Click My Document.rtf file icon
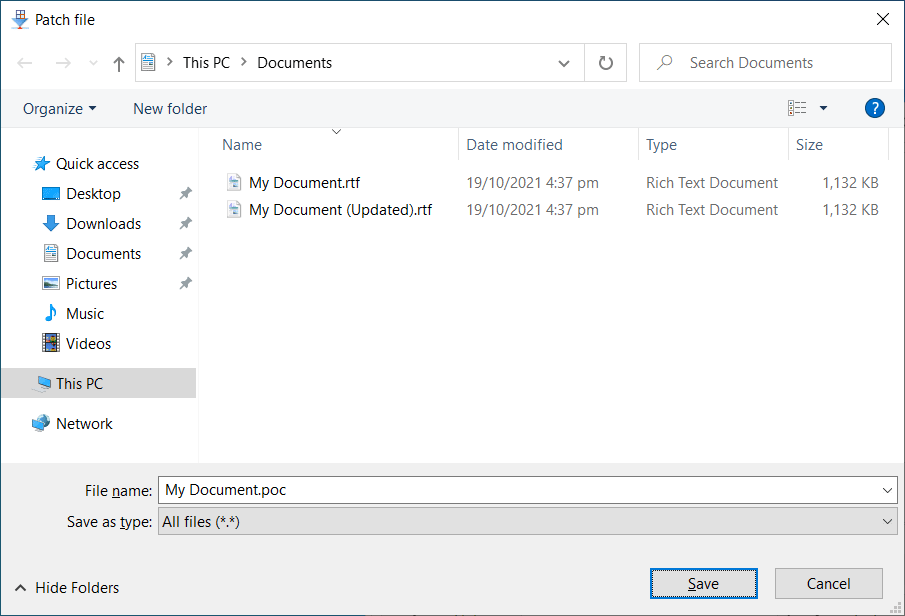Image resolution: width=905 pixels, height=616 pixels. point(234,182)
